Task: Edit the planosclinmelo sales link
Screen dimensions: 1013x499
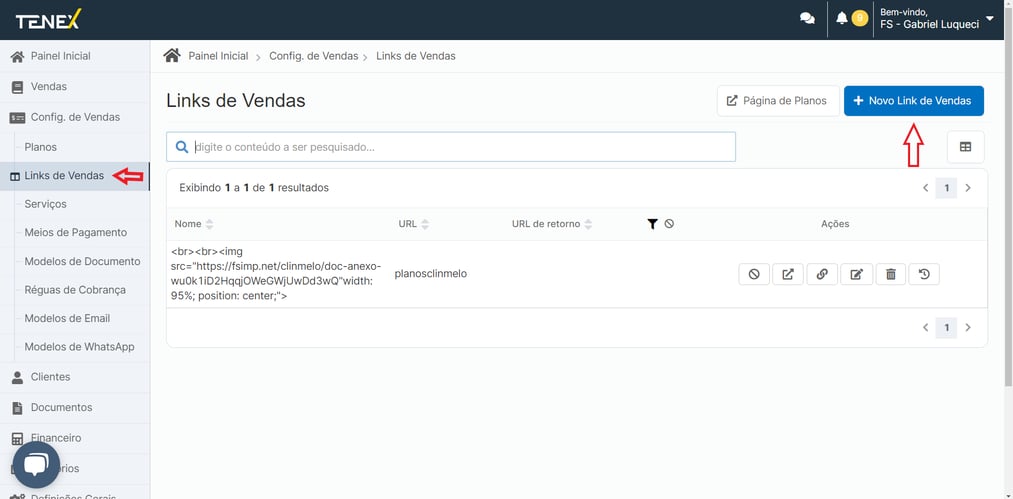Action: pyautogui.click(x=857, y=274)
